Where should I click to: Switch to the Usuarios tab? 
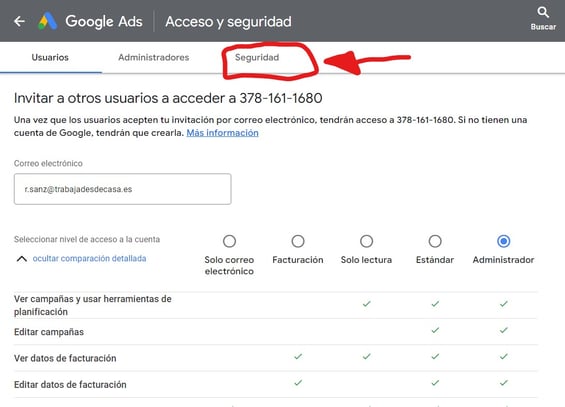click(x=50, y=57)
